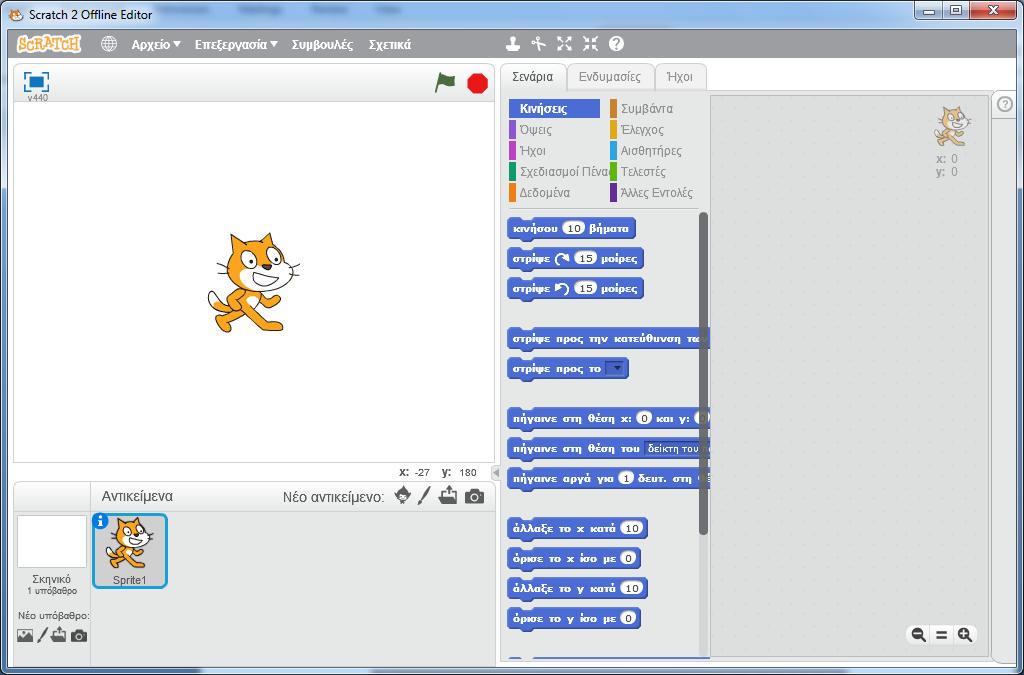Click the 10 field in 'άλλαξε το y κατά'
The height and width of the screenshot is (675, 1024).
632,589
